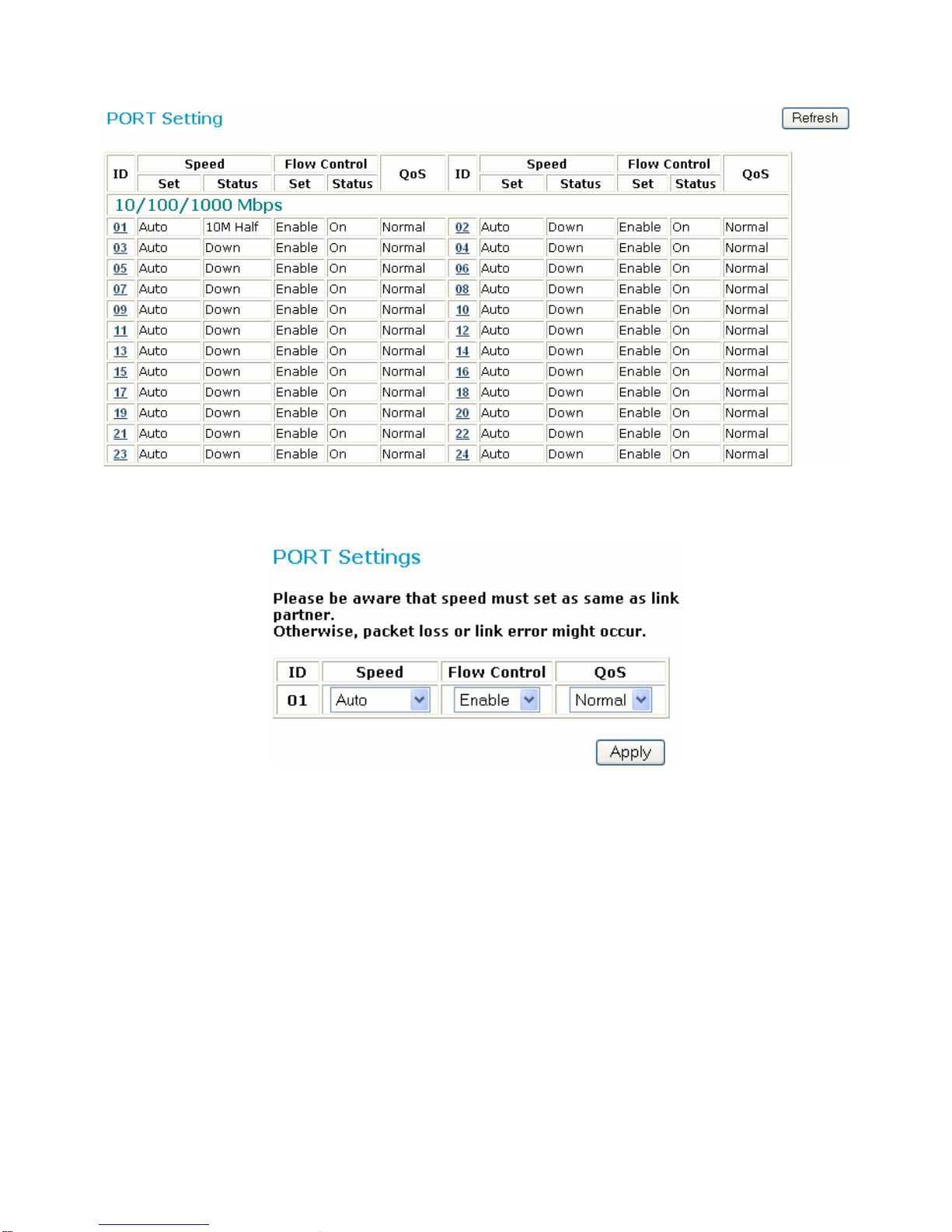Open port 19 link
Screen dimensions: 952x1232
[120, 414]
